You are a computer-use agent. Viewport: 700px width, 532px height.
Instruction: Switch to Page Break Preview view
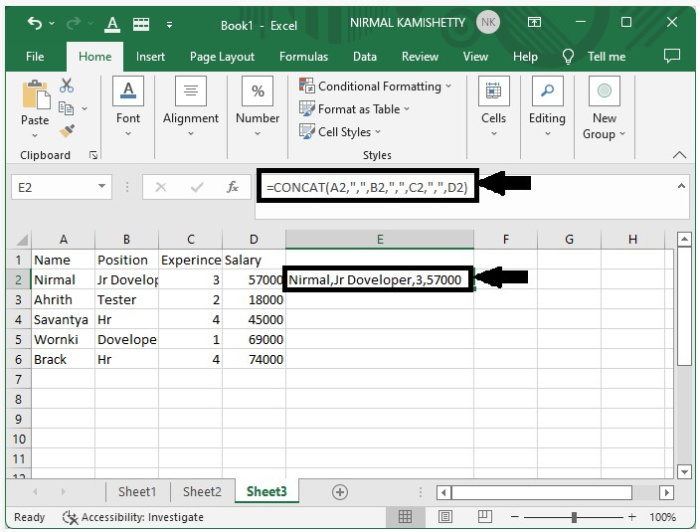tap(483, 517)
